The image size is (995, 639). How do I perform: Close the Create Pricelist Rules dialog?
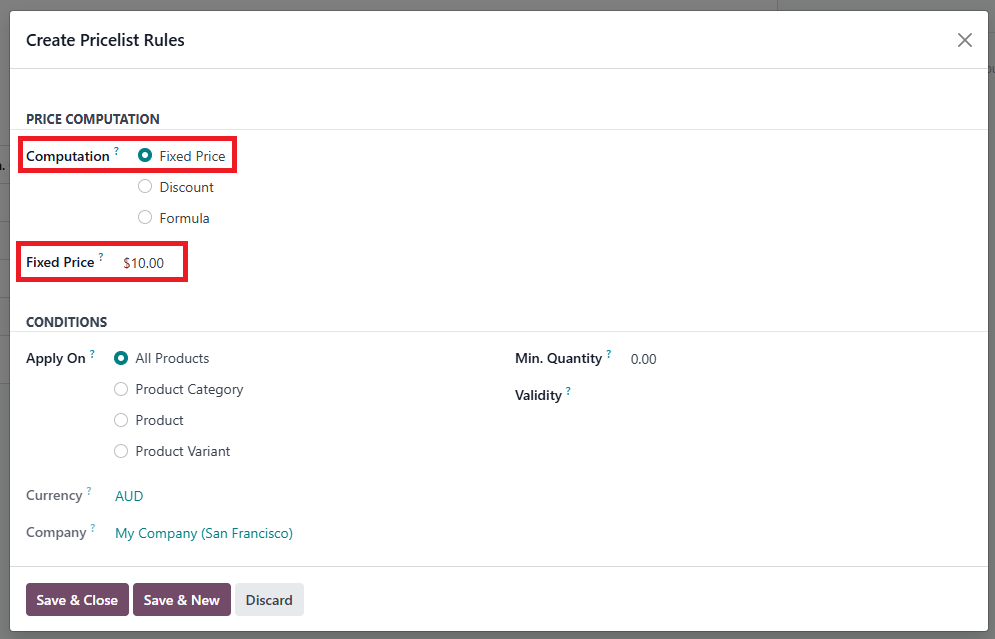pos(964,40)
